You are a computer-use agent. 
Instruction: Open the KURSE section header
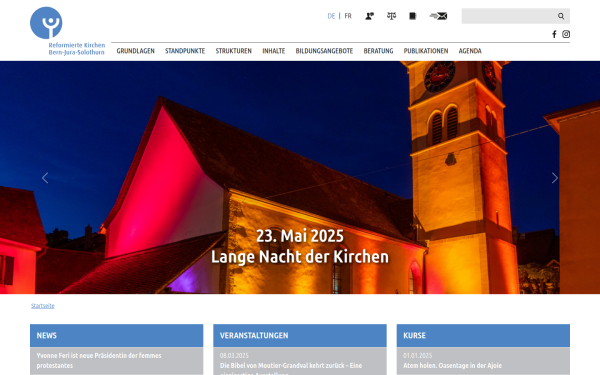483,336
